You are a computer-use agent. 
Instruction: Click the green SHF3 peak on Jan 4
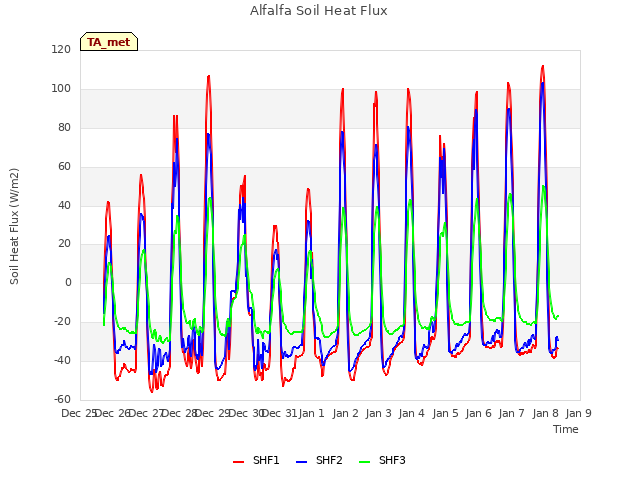click(x=410, y=200)
